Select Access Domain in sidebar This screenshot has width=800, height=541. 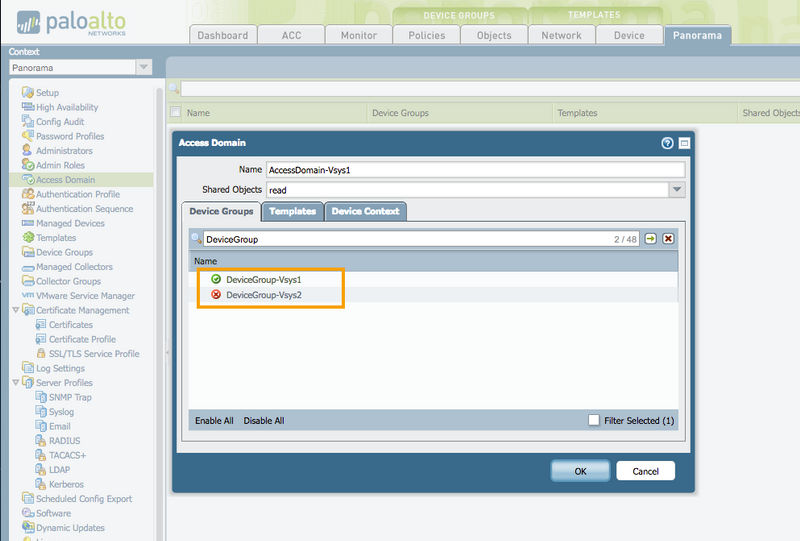coord(81,180)
